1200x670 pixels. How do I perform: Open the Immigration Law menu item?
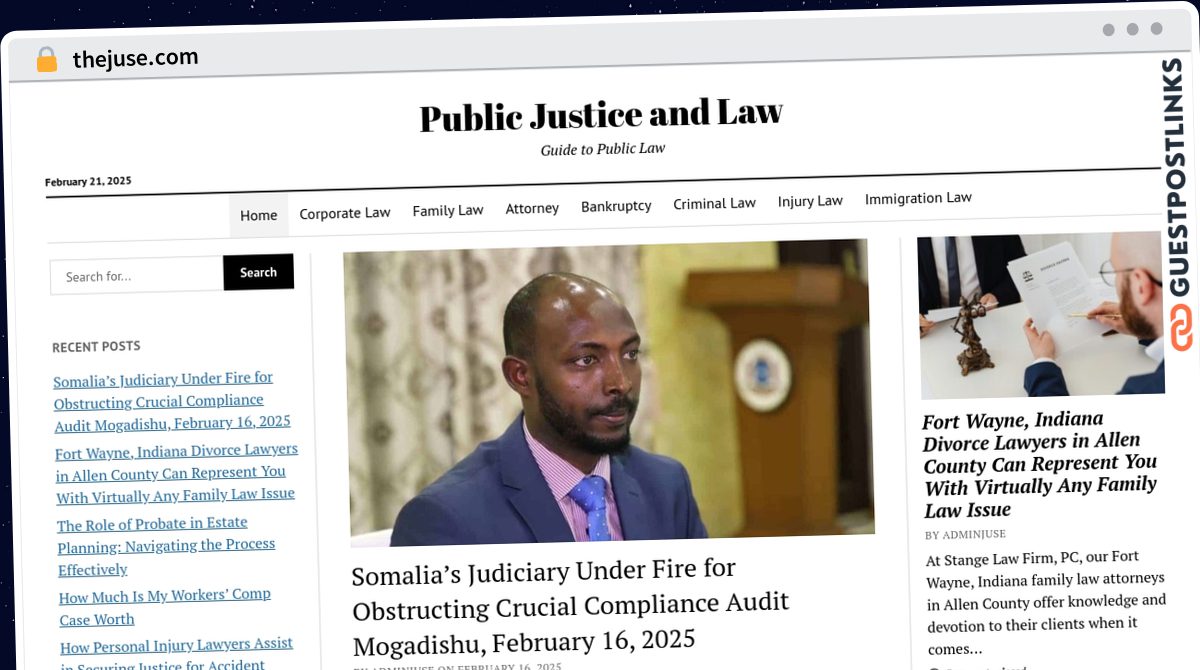[x=918, y=198]
